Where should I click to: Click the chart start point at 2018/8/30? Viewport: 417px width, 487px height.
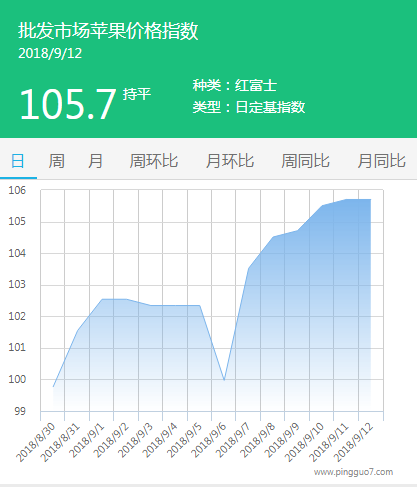click(x=53, y=387)
